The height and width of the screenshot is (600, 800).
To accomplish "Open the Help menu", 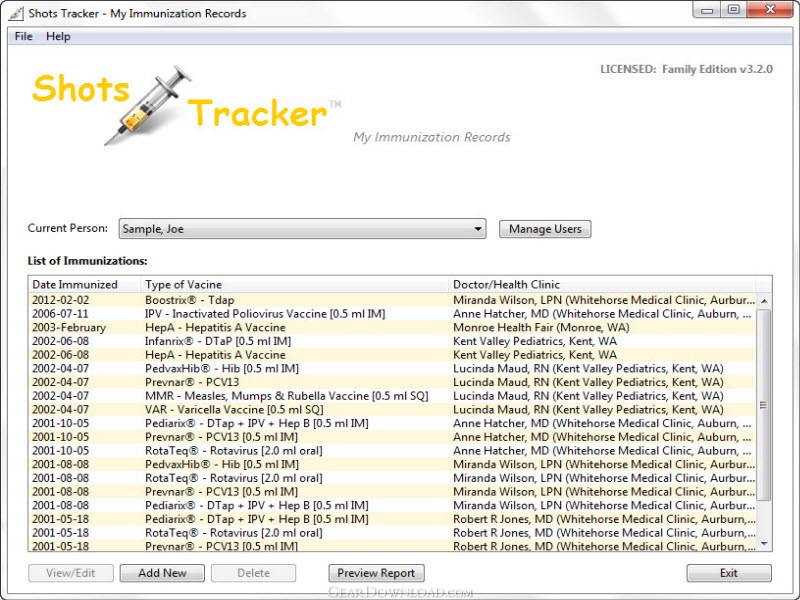I will coord(58,36).
